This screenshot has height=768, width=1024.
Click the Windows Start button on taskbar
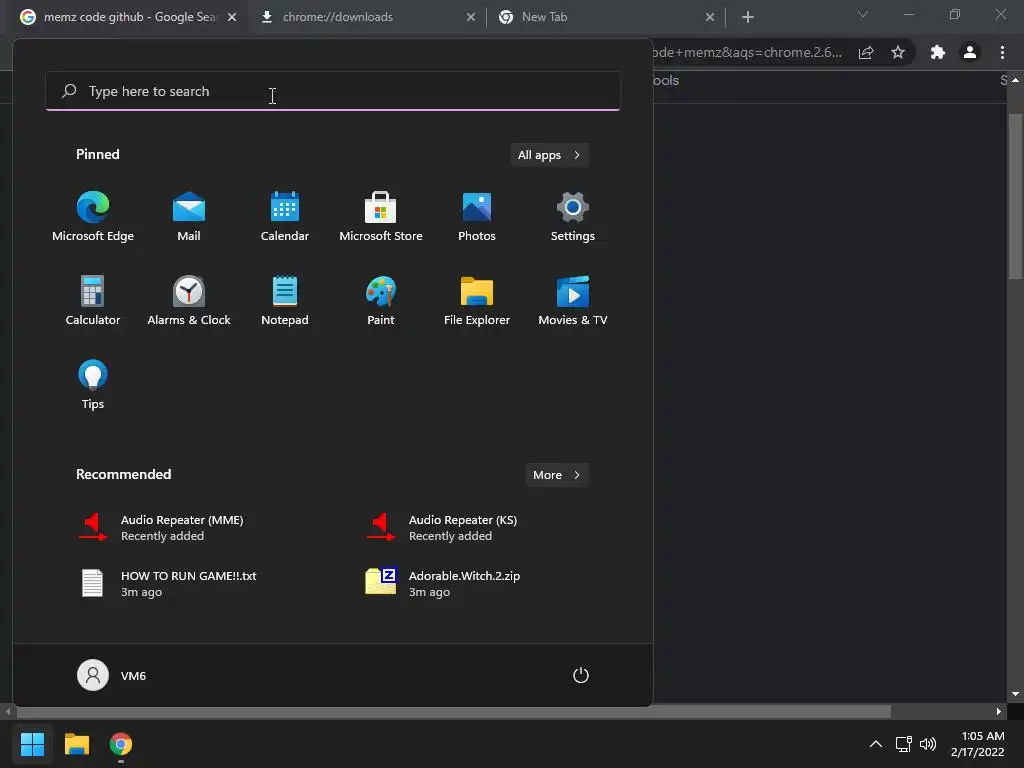coord(32,744)
